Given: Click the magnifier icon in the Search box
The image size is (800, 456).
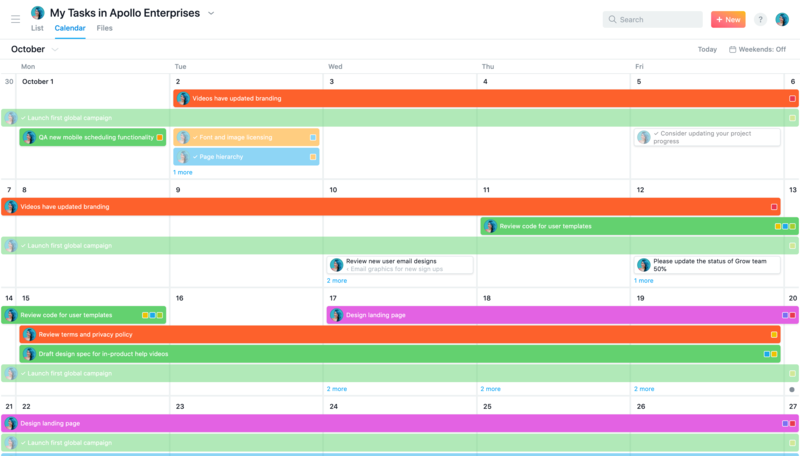Looking at the screenshot, I should click(612, 19).
